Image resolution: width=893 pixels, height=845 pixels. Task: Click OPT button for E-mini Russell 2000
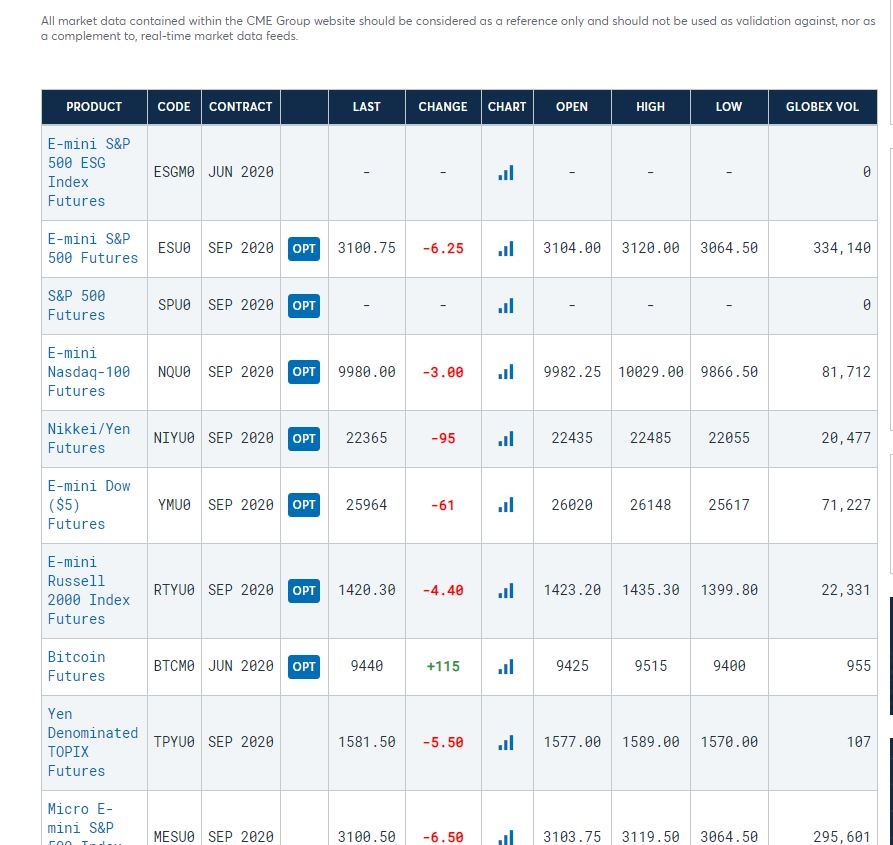304,590
